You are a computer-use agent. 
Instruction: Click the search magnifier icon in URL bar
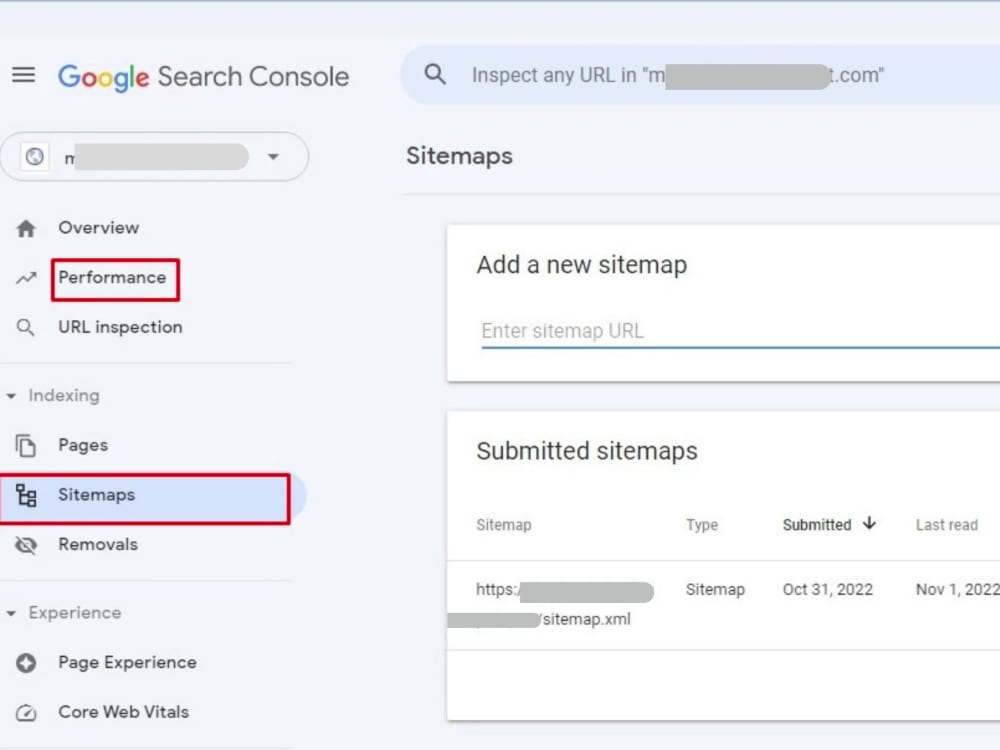click(435, 75)
